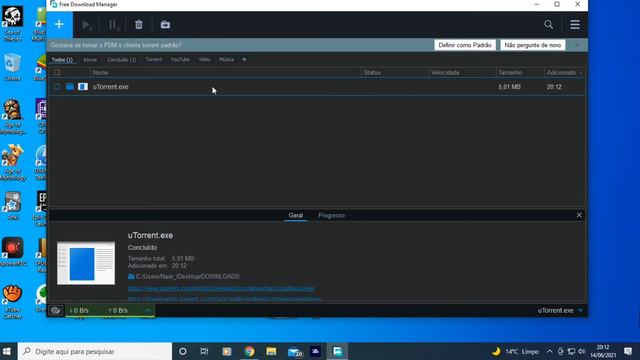Click the download speed 0 B/s indicator
Screen dimensions: 640x360
[x=79, y=311]
